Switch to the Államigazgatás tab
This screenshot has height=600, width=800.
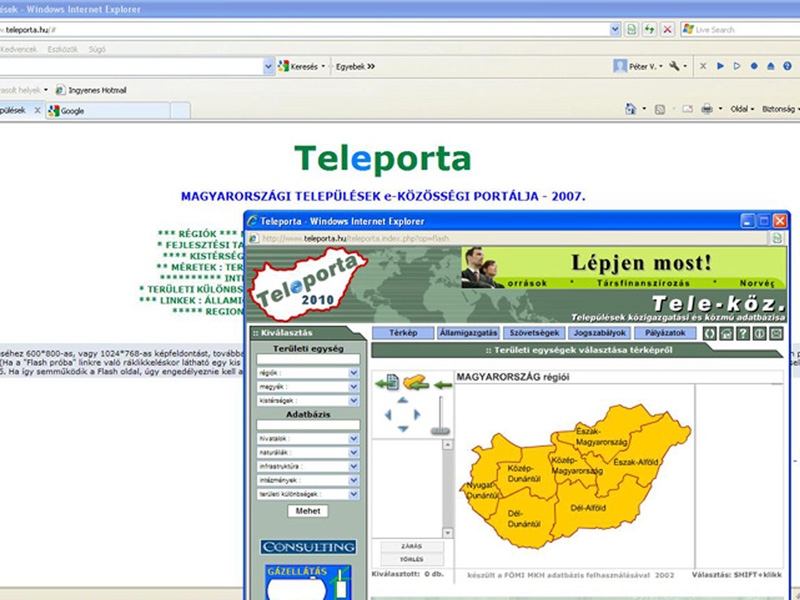468,333
